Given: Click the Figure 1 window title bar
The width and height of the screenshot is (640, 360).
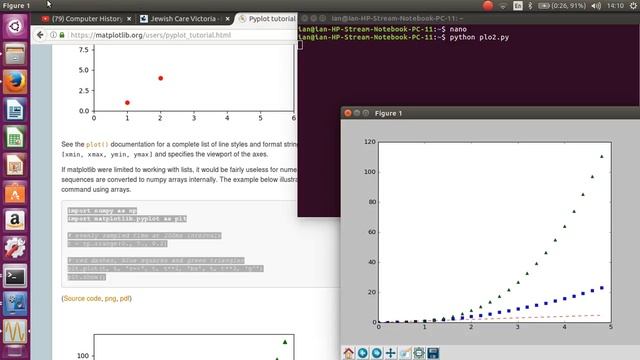Looking at the screenshot, I should 490,113.
